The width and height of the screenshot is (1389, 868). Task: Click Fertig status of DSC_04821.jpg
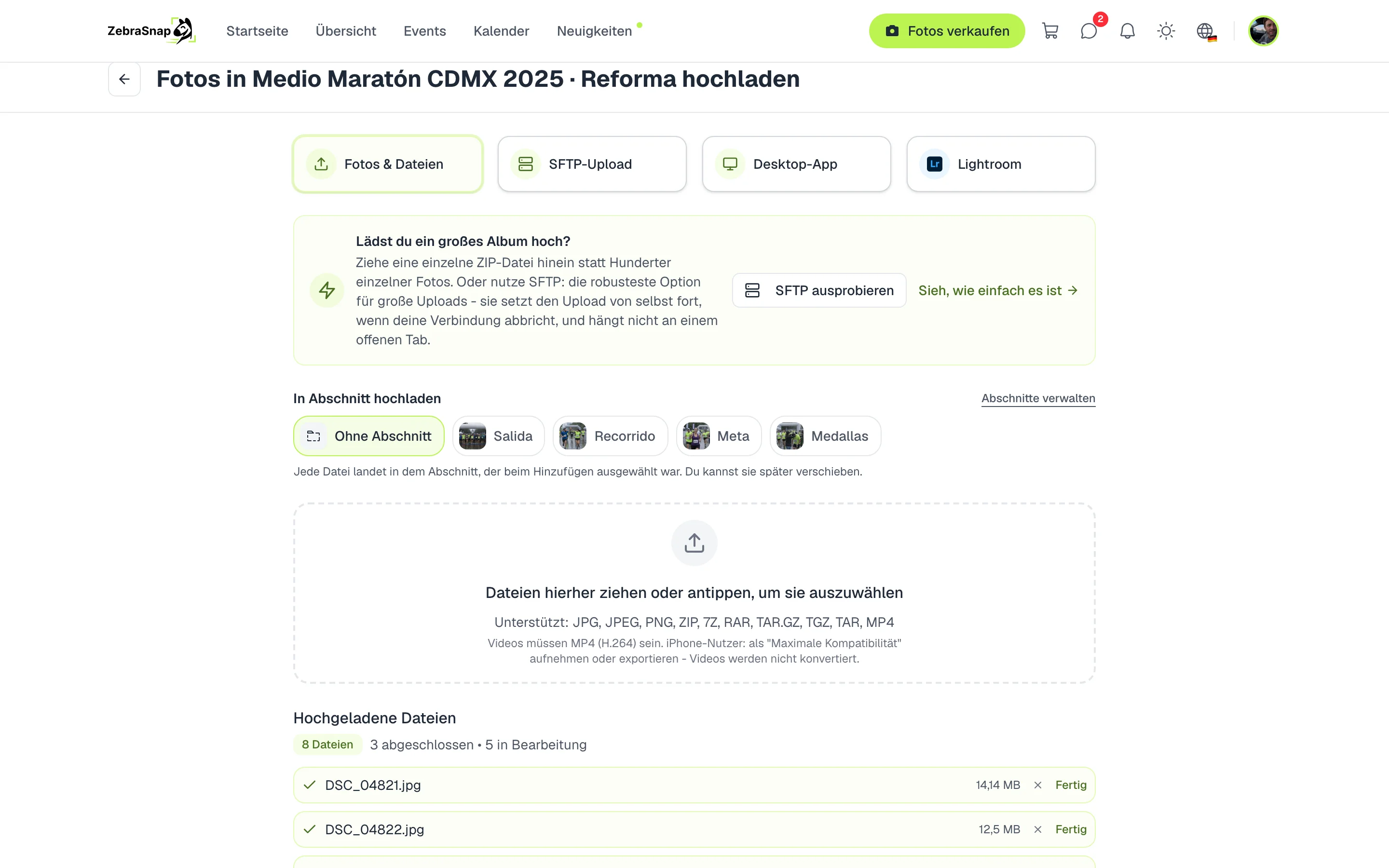[x=1071, y=785]
